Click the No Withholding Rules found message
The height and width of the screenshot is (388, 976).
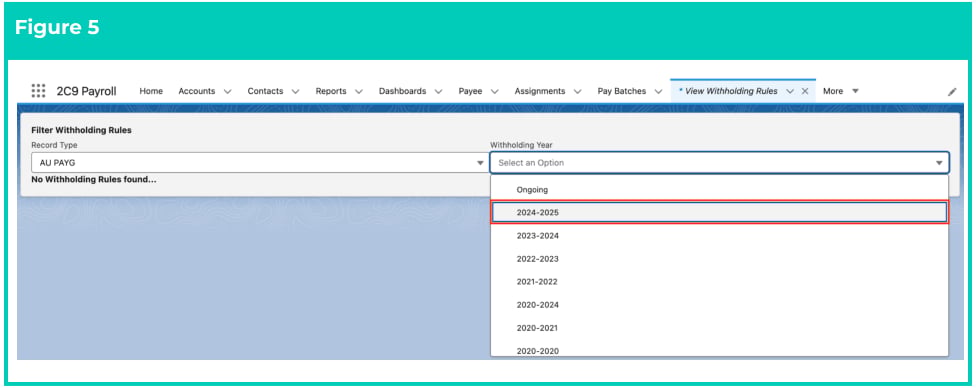pos(93,179)
